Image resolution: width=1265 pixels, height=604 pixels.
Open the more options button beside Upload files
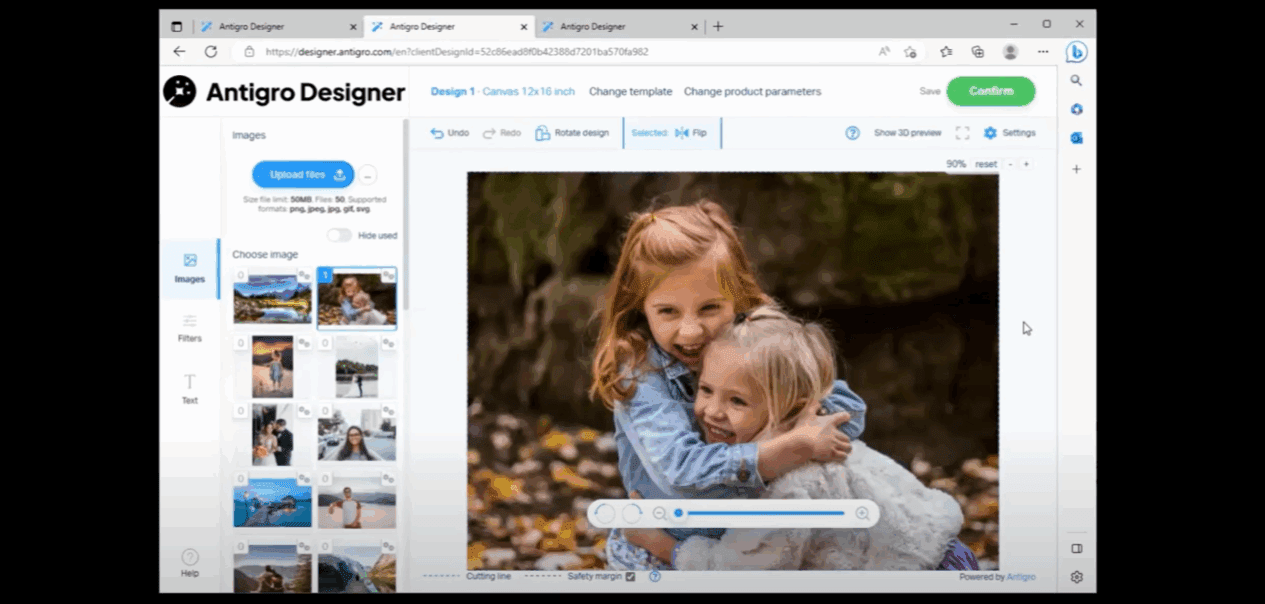tap(367, 175)
